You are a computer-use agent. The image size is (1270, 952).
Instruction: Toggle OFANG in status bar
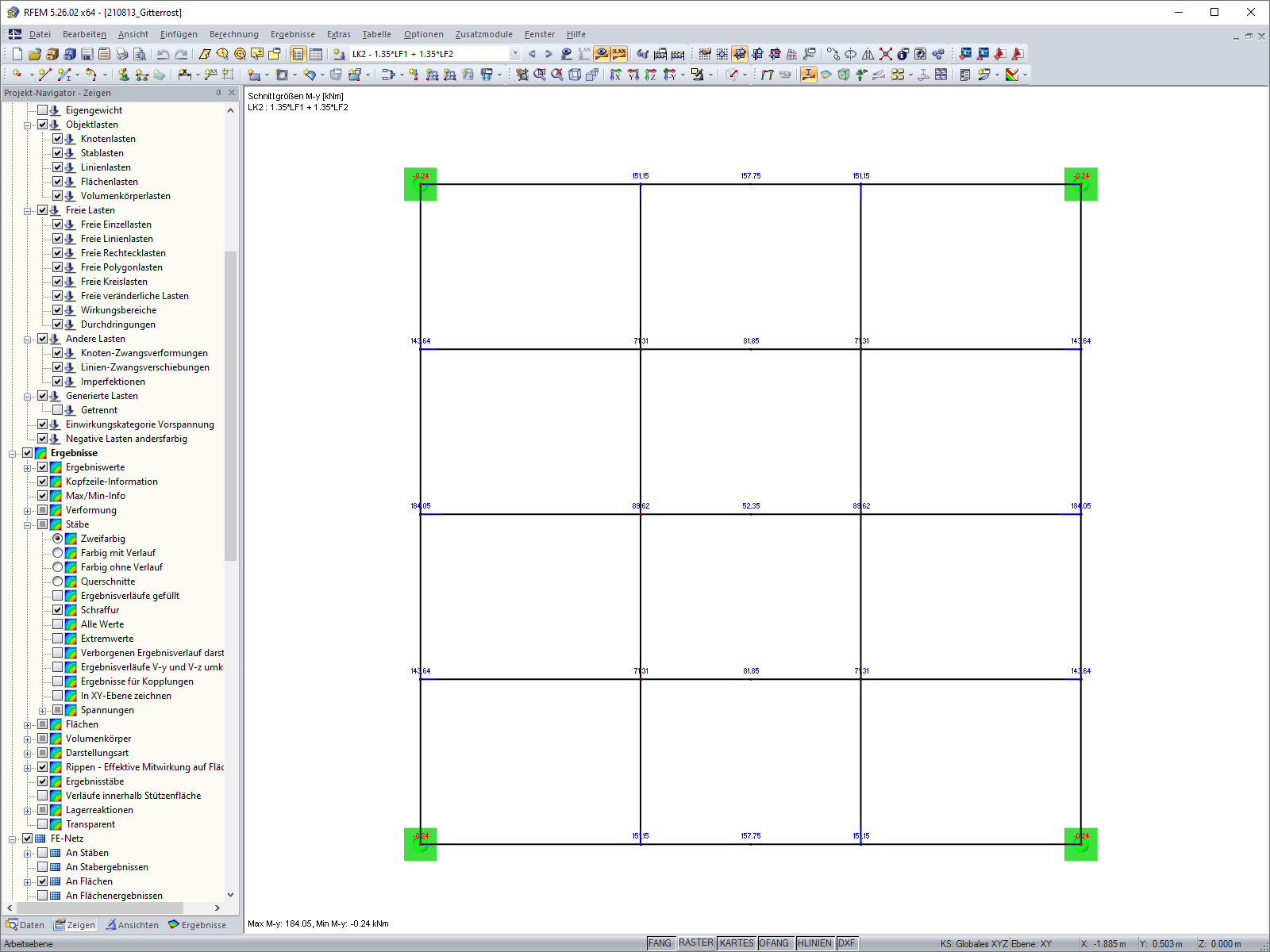tap(775, 943)
